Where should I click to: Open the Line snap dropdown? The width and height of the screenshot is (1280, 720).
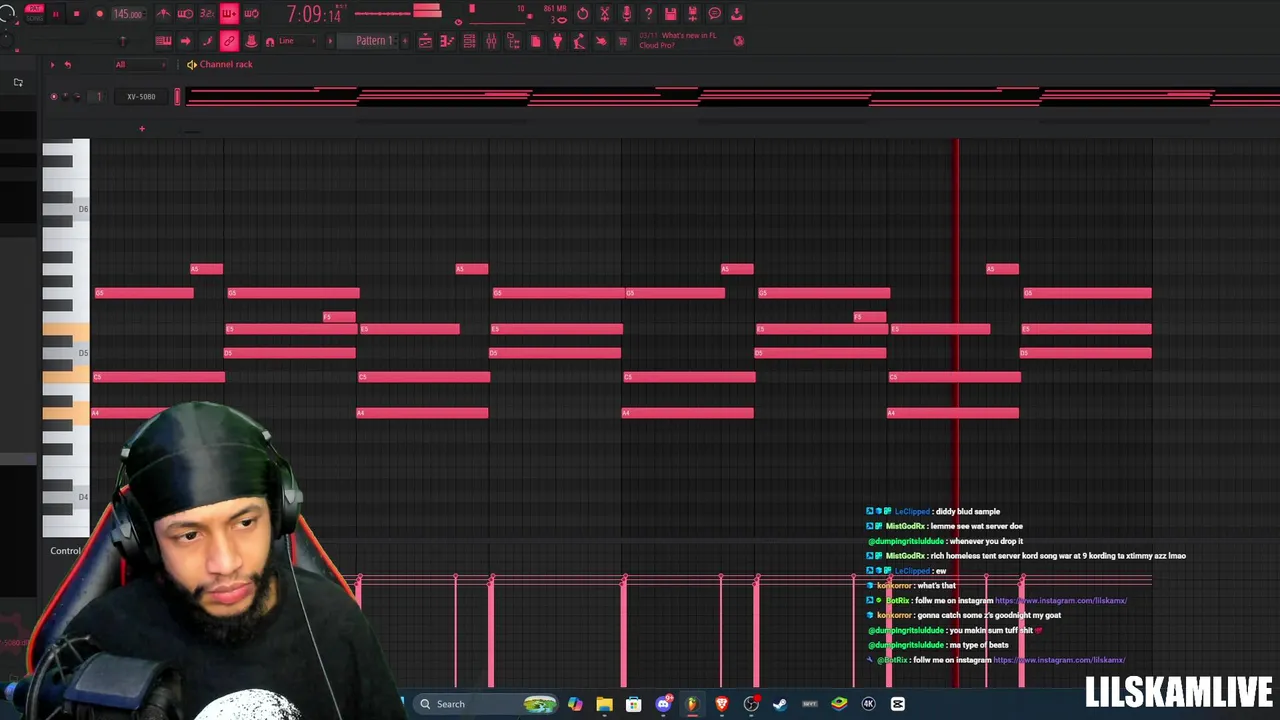click(x=297, y=41)
